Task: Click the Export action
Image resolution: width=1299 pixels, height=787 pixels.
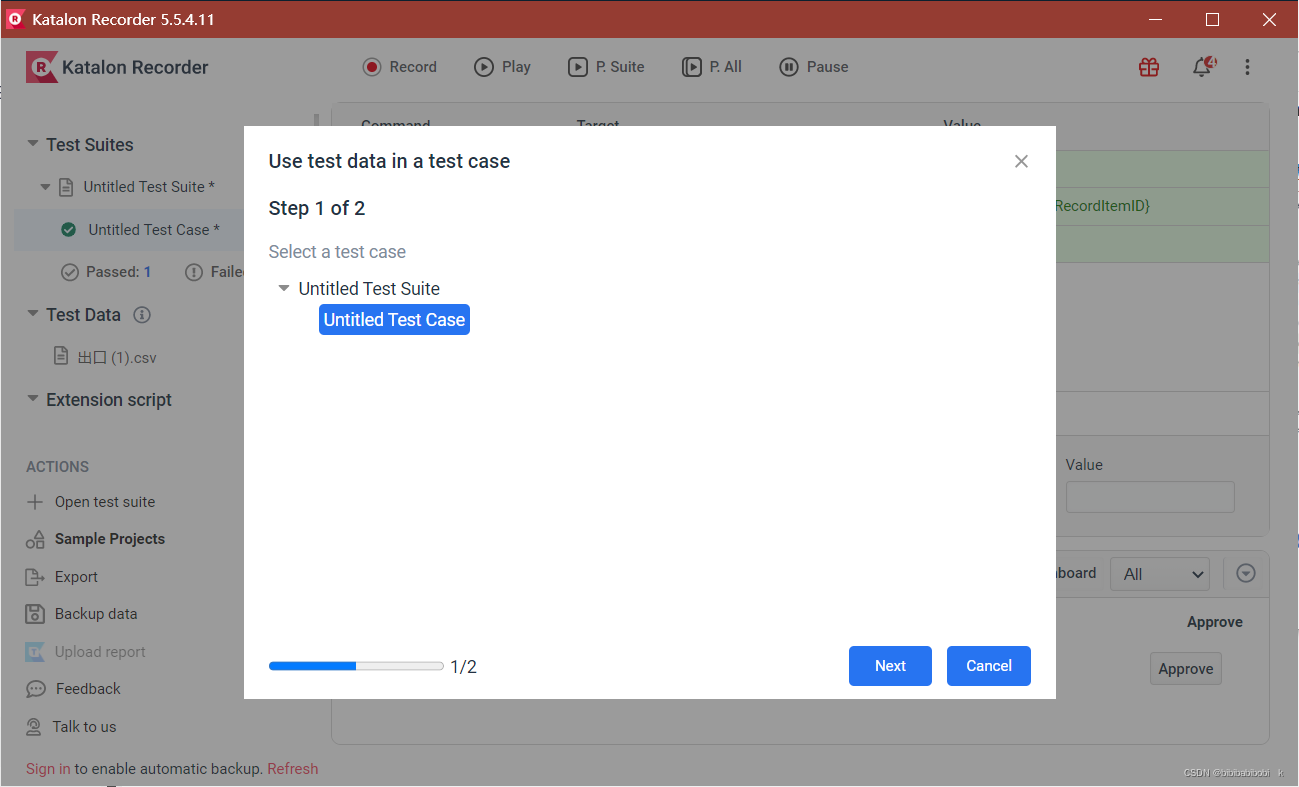Action: point(76,577)
